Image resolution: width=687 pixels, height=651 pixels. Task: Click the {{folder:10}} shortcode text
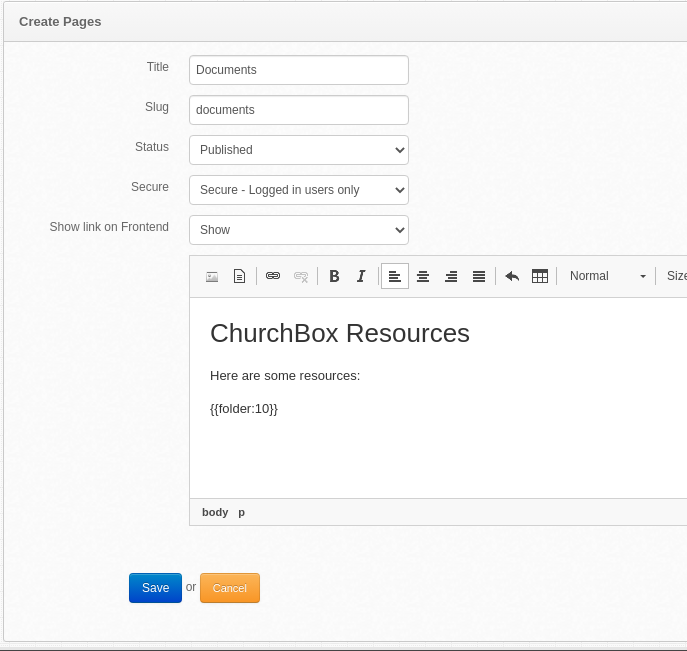click(x=244, y=409)
